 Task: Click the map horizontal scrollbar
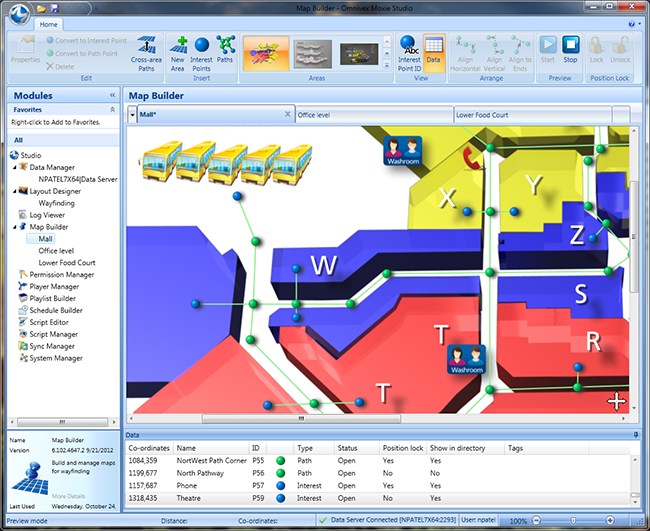click(x=301, y=419)
